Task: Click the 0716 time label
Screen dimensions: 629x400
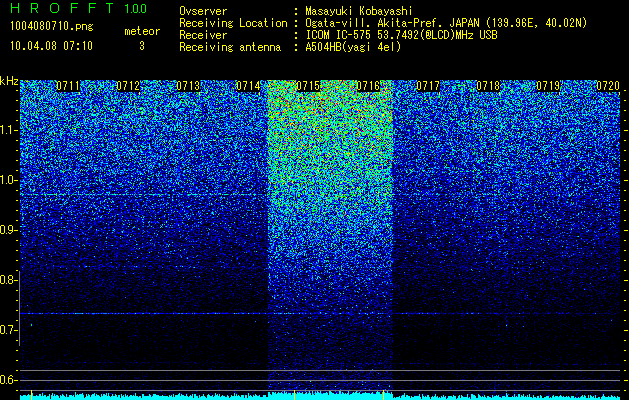Action: [x=368, y=86]
